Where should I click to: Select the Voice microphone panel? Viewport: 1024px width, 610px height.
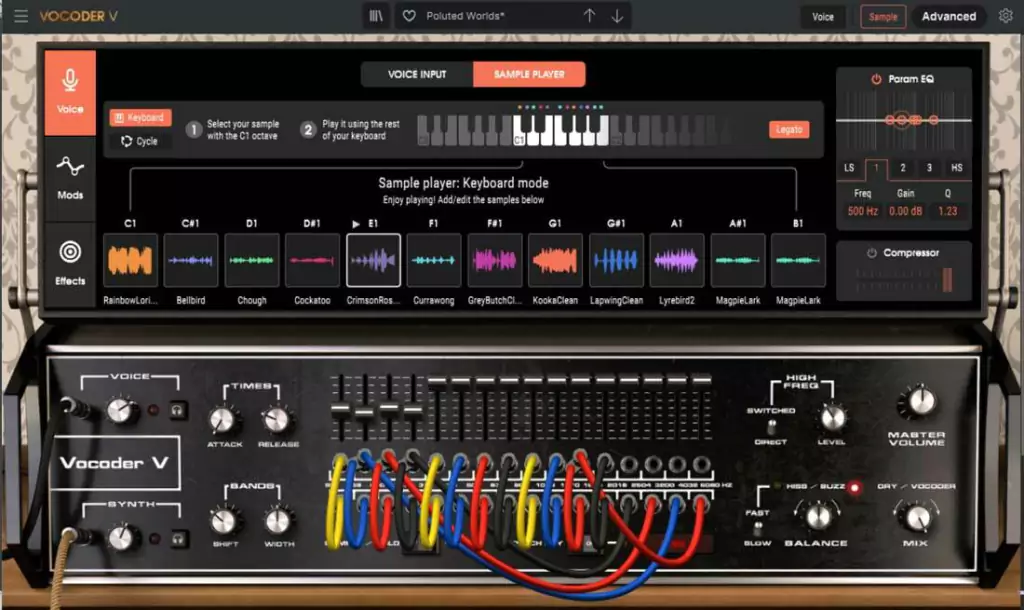(x=70, y=93)
